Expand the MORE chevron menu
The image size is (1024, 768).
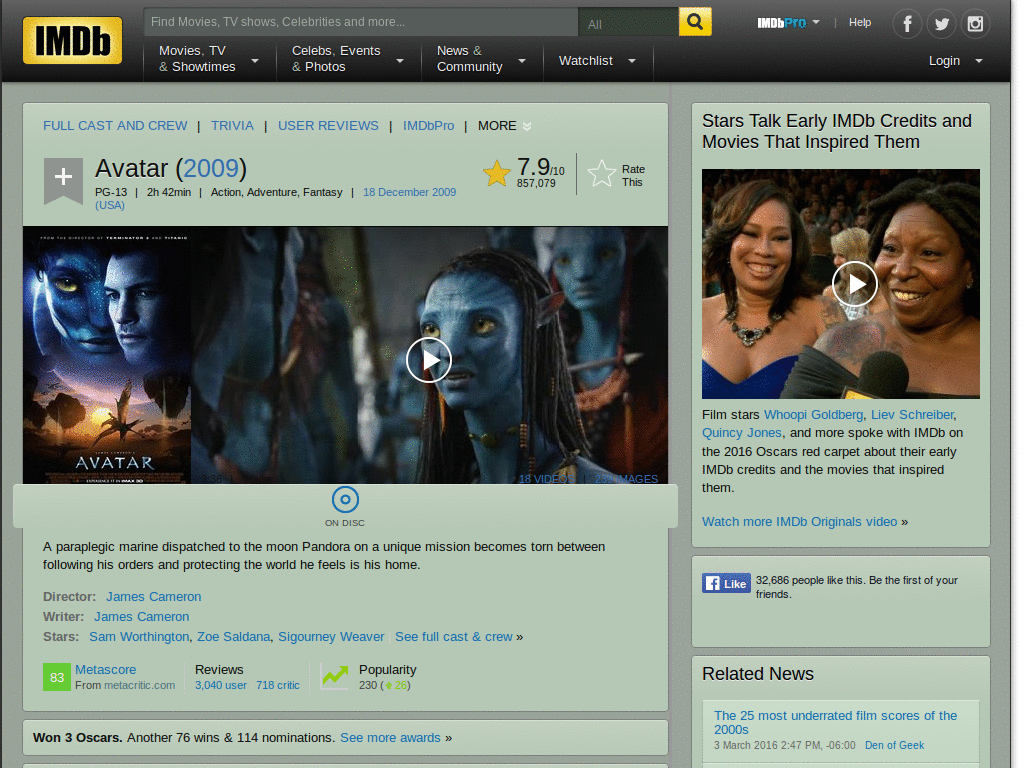click(526, 126)
